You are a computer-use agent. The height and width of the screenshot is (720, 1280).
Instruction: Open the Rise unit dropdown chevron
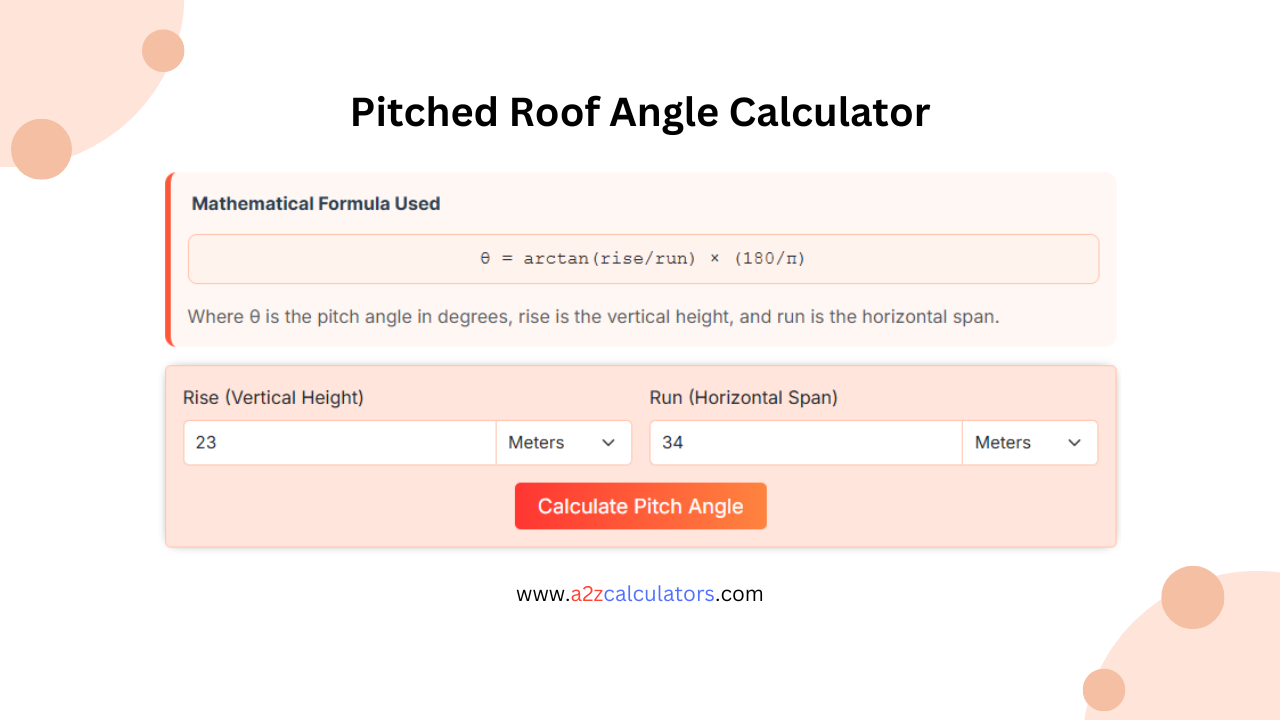tap(608, 442)
